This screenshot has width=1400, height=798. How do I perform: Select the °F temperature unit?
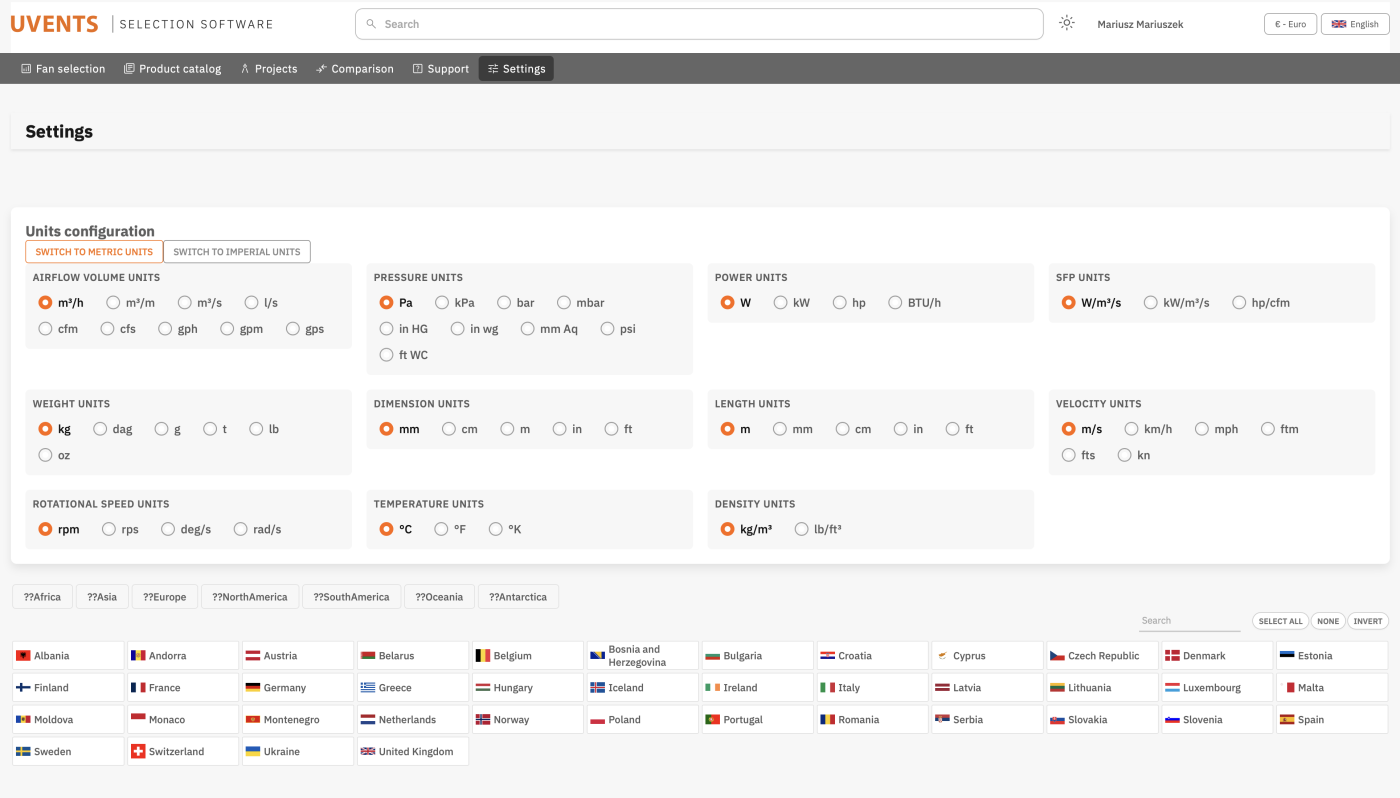point(441,529)
